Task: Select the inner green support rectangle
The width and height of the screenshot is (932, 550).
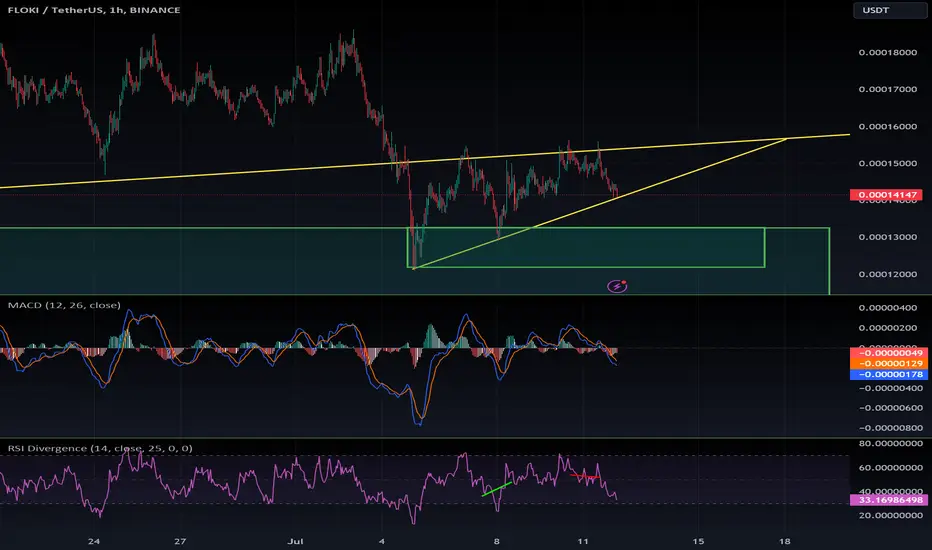Action: (586, 247)
